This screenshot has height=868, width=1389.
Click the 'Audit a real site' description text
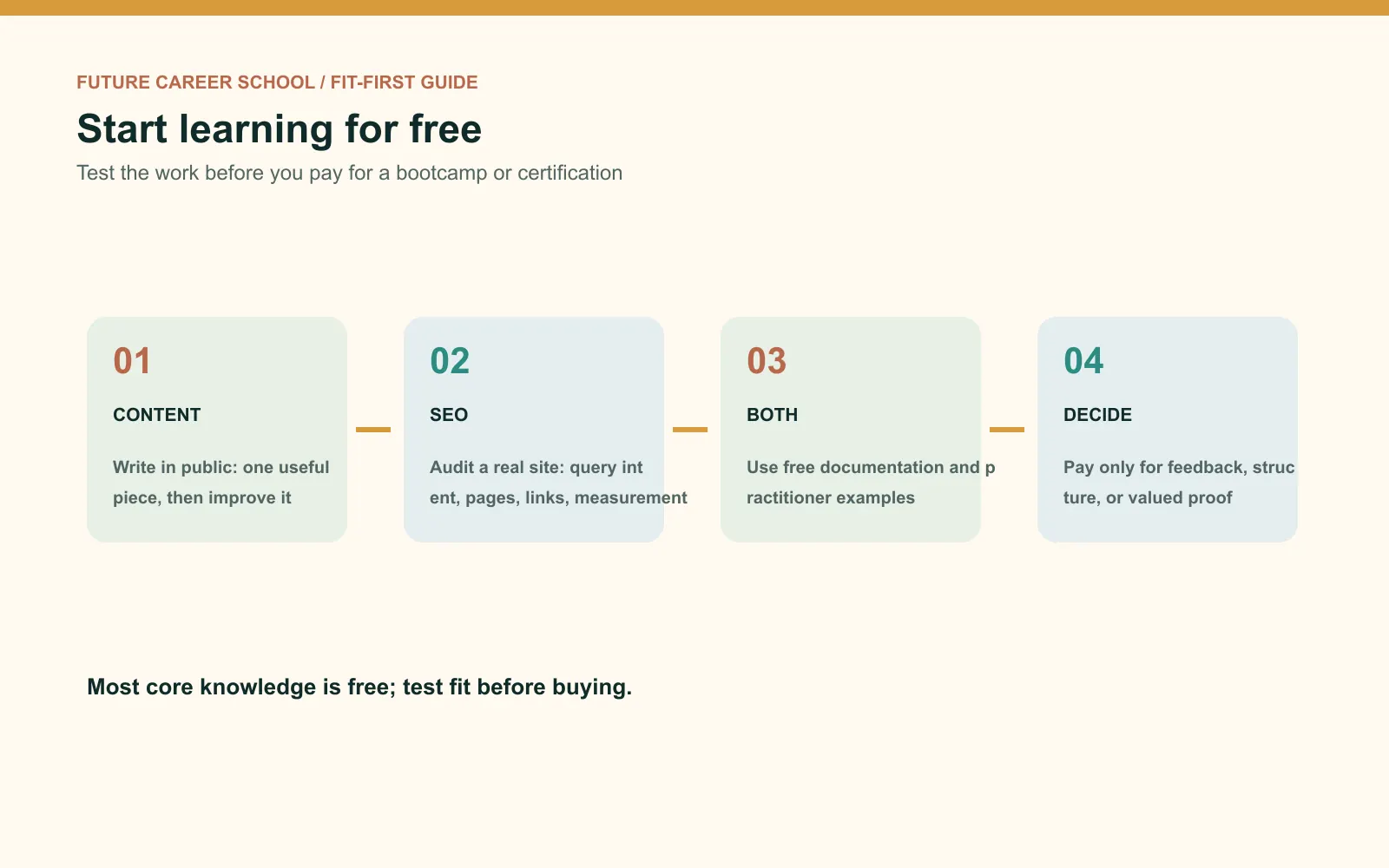coord(558,483)
